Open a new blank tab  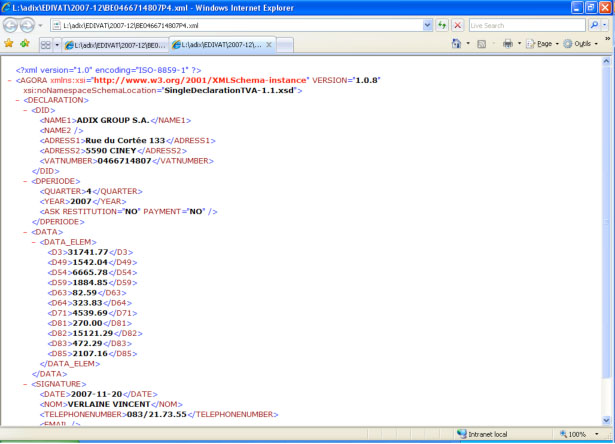[x=285, y=45]
